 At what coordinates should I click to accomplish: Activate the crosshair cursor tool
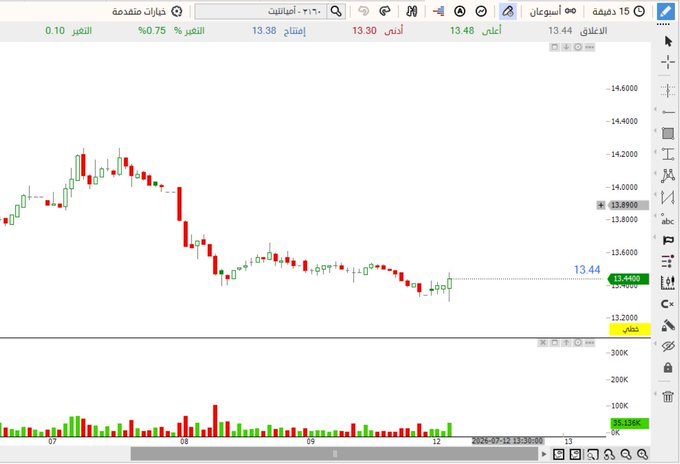coord(668,62)
